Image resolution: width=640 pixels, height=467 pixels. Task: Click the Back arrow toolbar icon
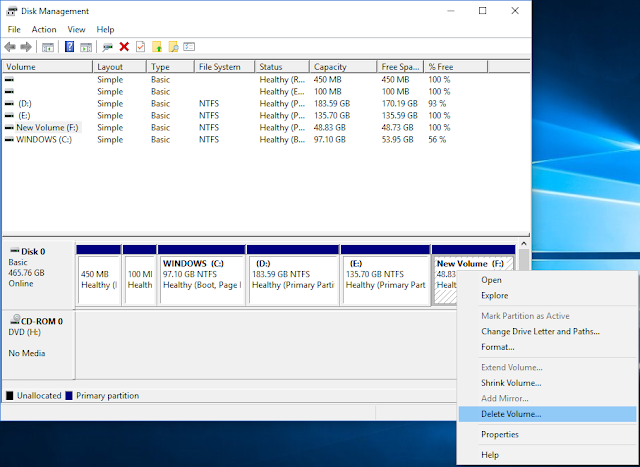click(10, 47)
